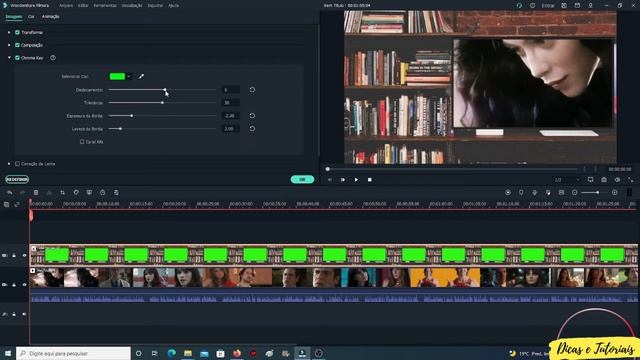Enable the Correção de Lente checkbox
The width and height of the screenshot is (640, 360).
(17, 164)
